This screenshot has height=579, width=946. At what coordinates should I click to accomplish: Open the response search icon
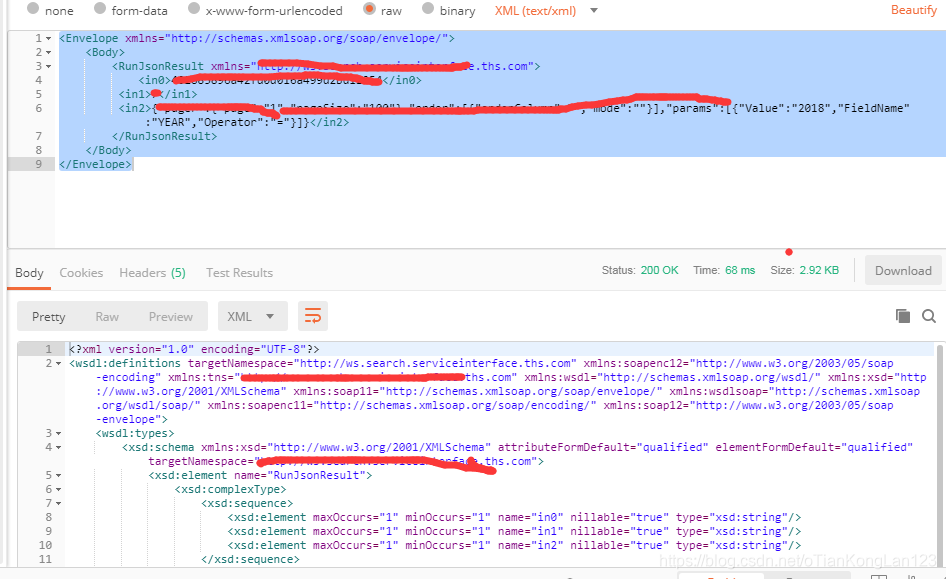click(x=929, y=315)
